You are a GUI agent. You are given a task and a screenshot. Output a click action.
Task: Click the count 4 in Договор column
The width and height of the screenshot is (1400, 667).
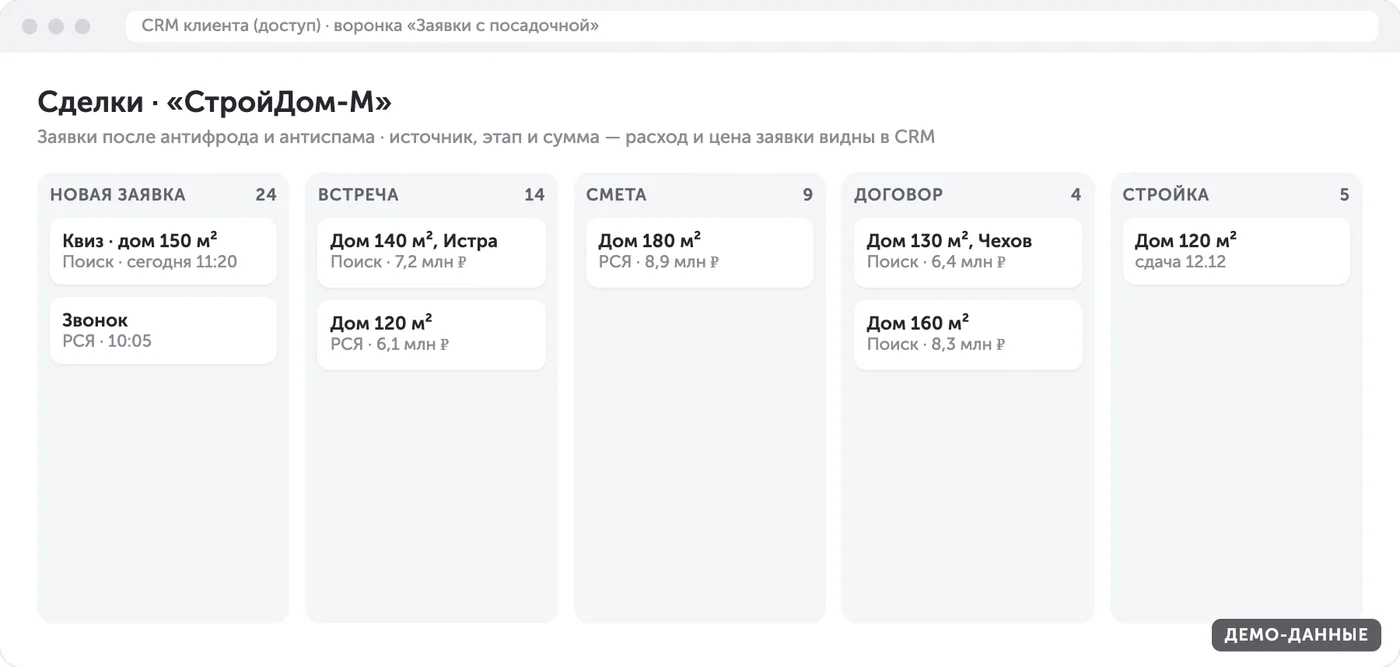pos(1076,195)
